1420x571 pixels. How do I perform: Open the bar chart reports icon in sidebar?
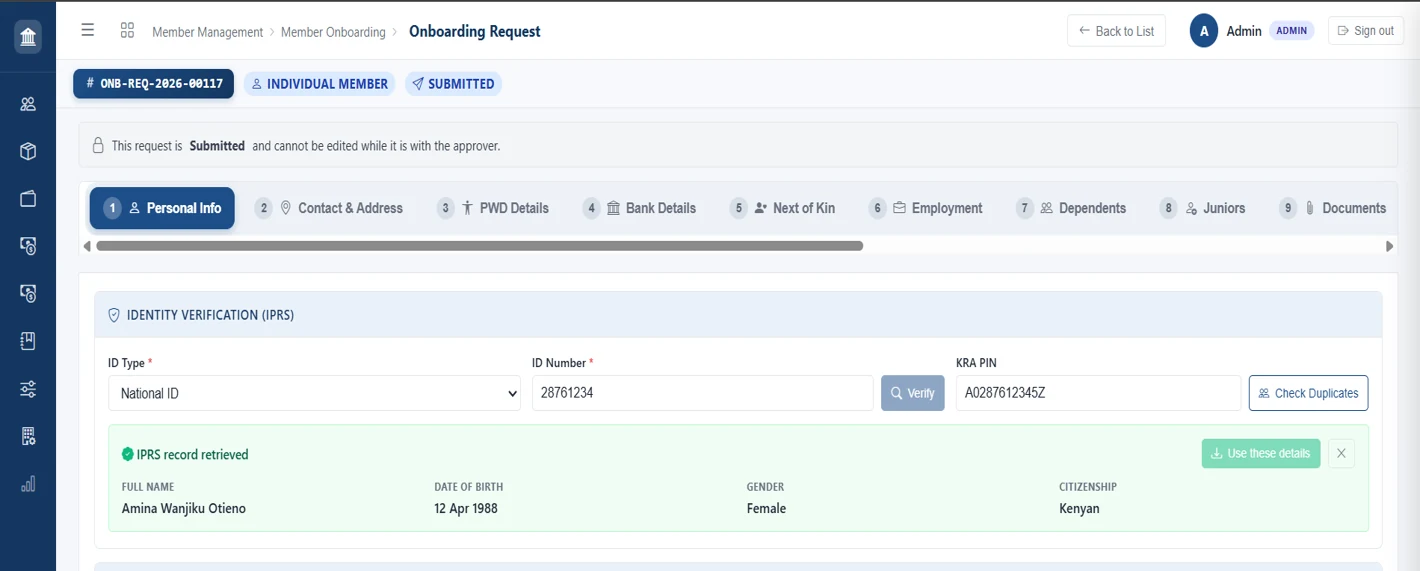coord(28,484)
